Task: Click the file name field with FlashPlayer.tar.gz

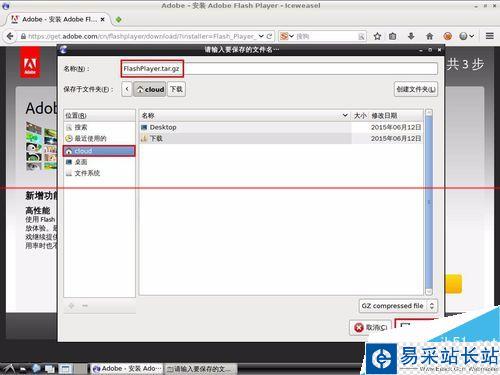Action: pyautogui.click(x=279, y=69)
